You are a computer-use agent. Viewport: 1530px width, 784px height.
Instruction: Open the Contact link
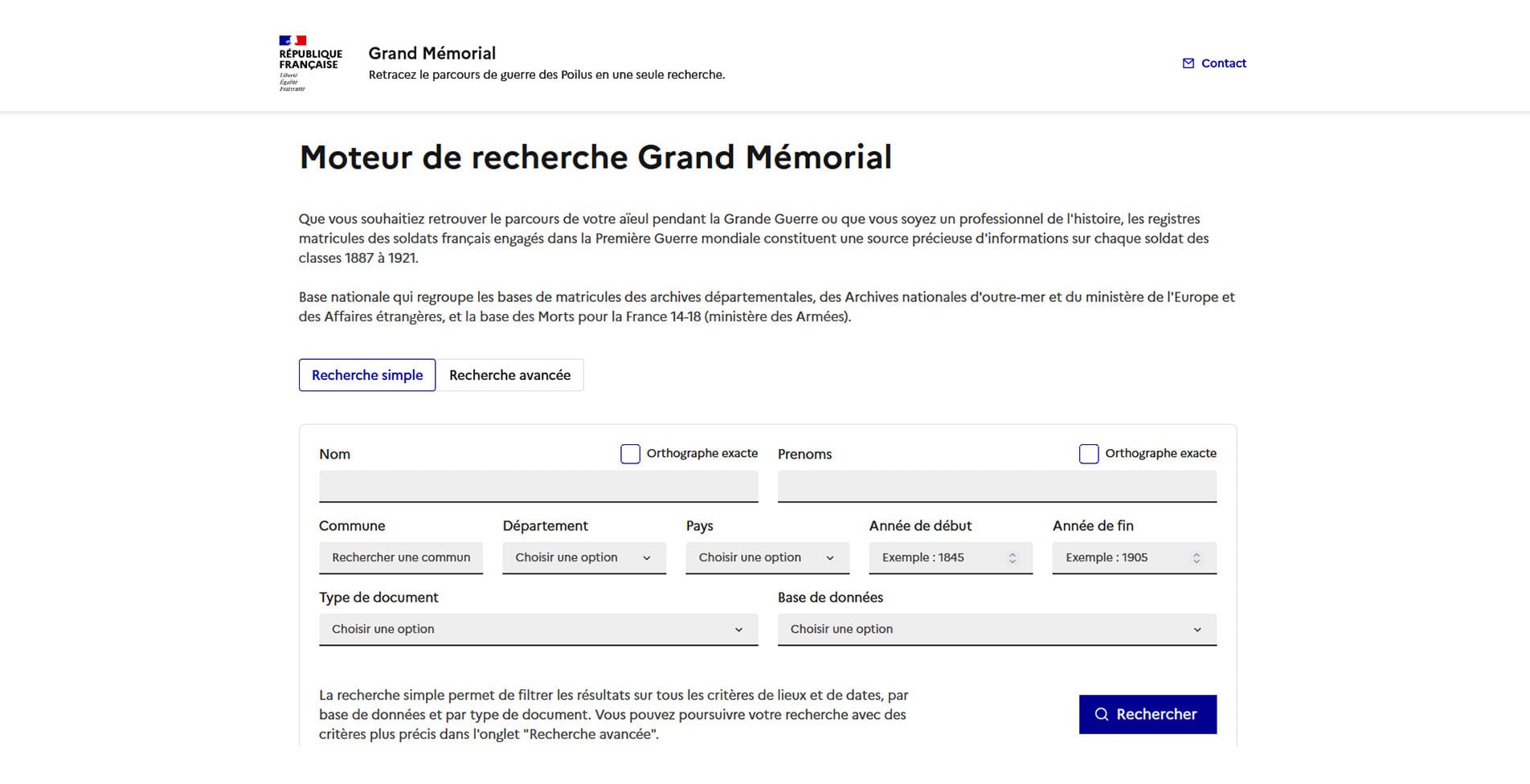1223,63
